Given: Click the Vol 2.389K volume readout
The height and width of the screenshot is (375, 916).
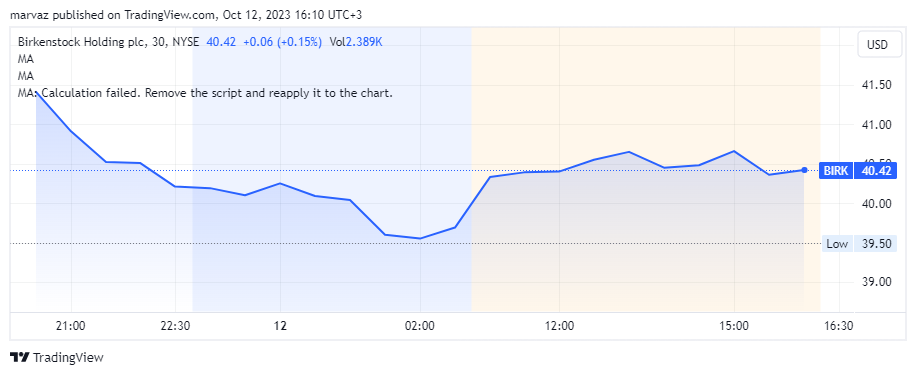Looking at the screenshot, I should (356, 42).
